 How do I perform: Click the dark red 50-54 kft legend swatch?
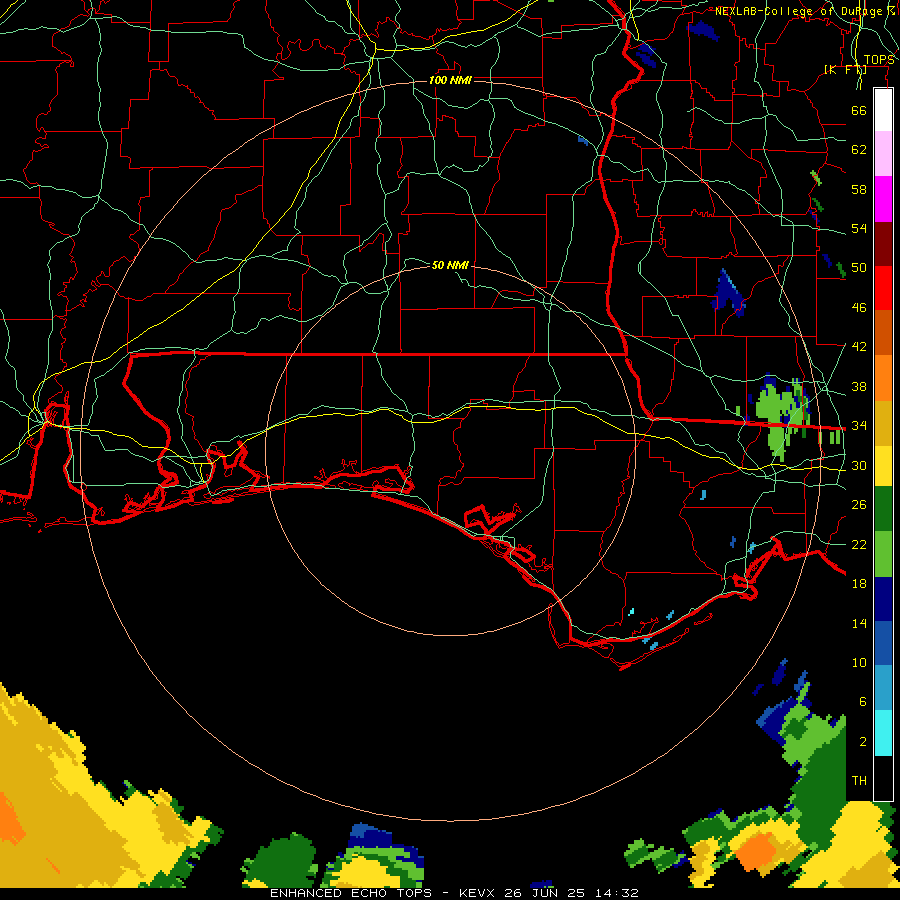pyautogui.click(x=883, y=243)
